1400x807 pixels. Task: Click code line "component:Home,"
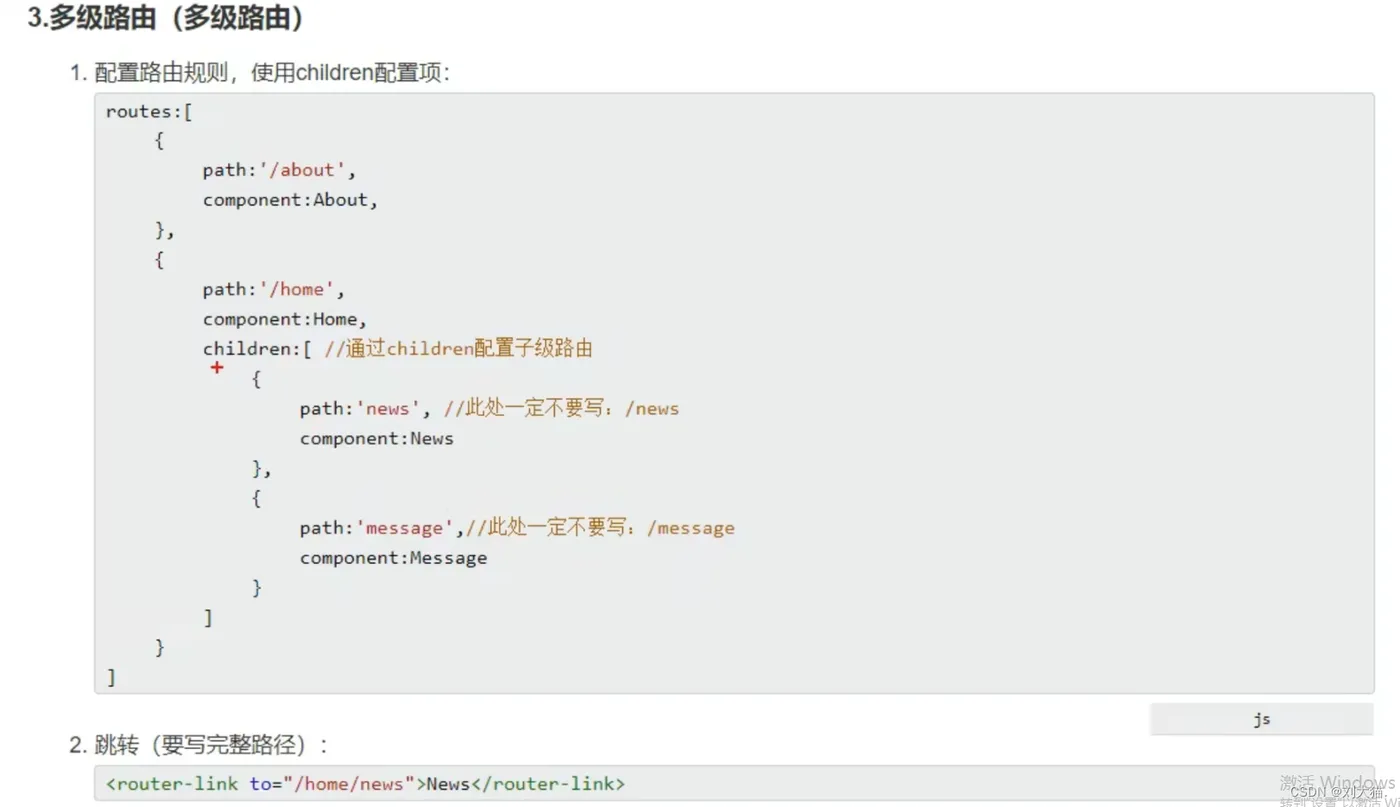[285, 320]
